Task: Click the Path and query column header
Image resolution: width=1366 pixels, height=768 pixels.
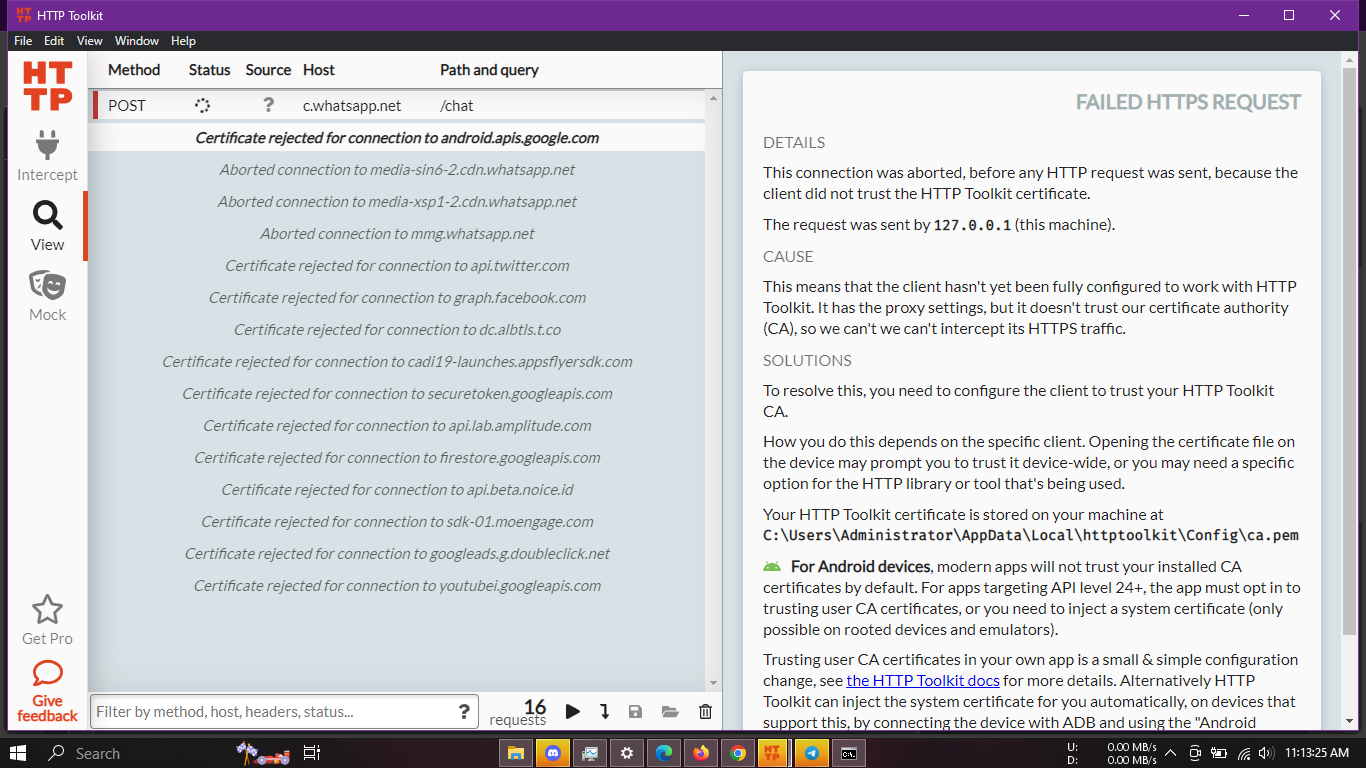Action: click(x=489, y=70)
